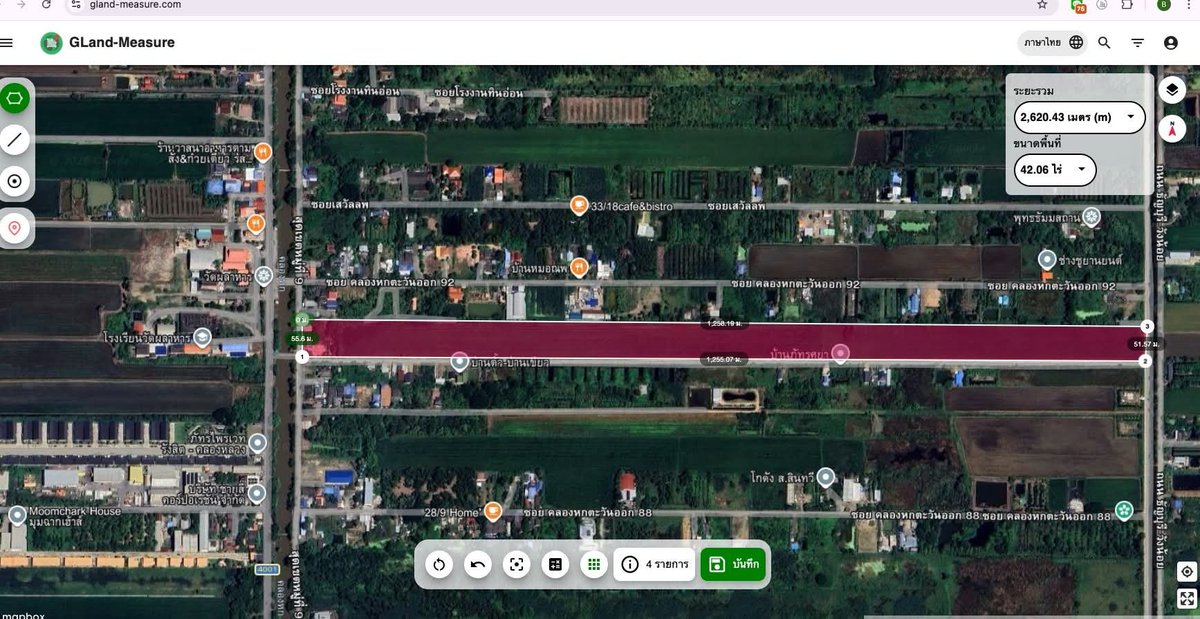Open the filter list icon in the header
Viewport: 1200px width, 619px height.
click(1137, 43)
